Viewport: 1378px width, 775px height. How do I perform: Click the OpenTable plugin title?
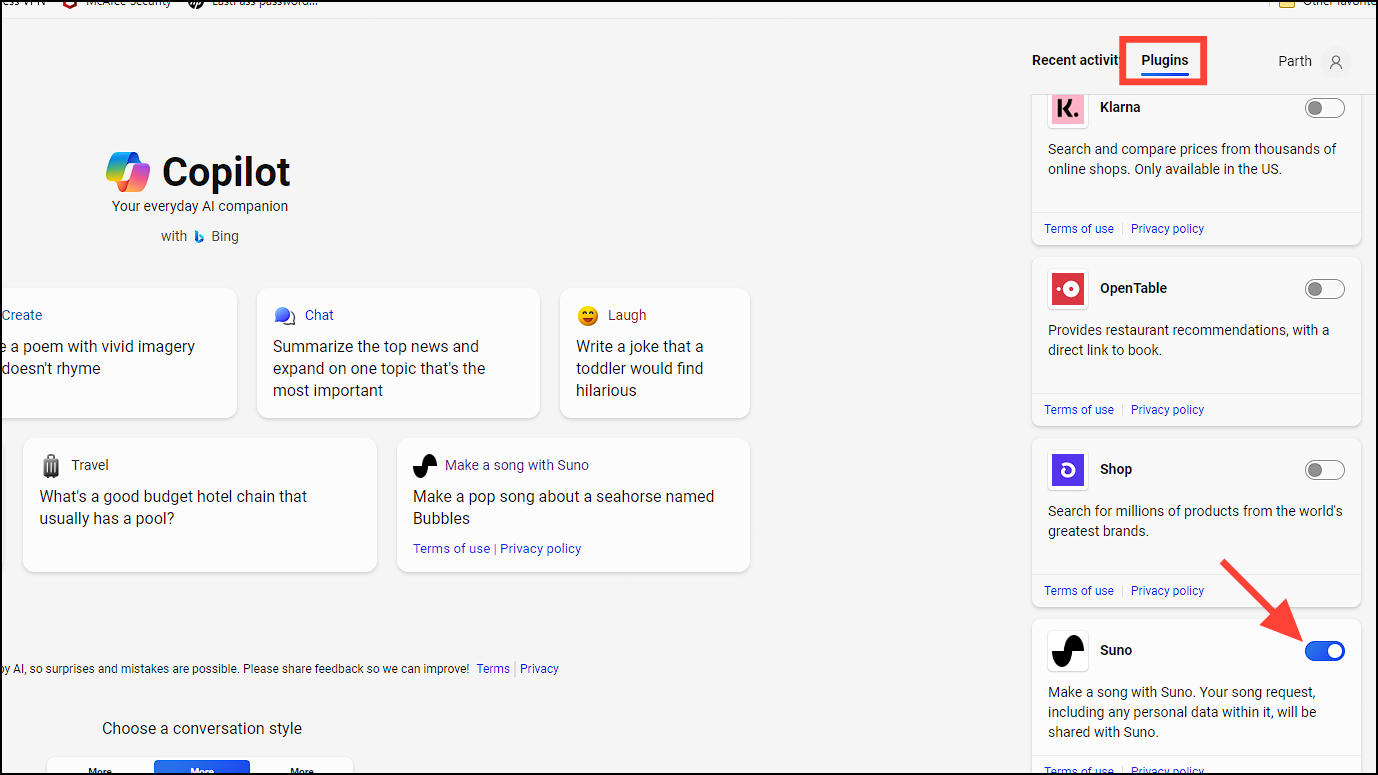[1133, 288]
